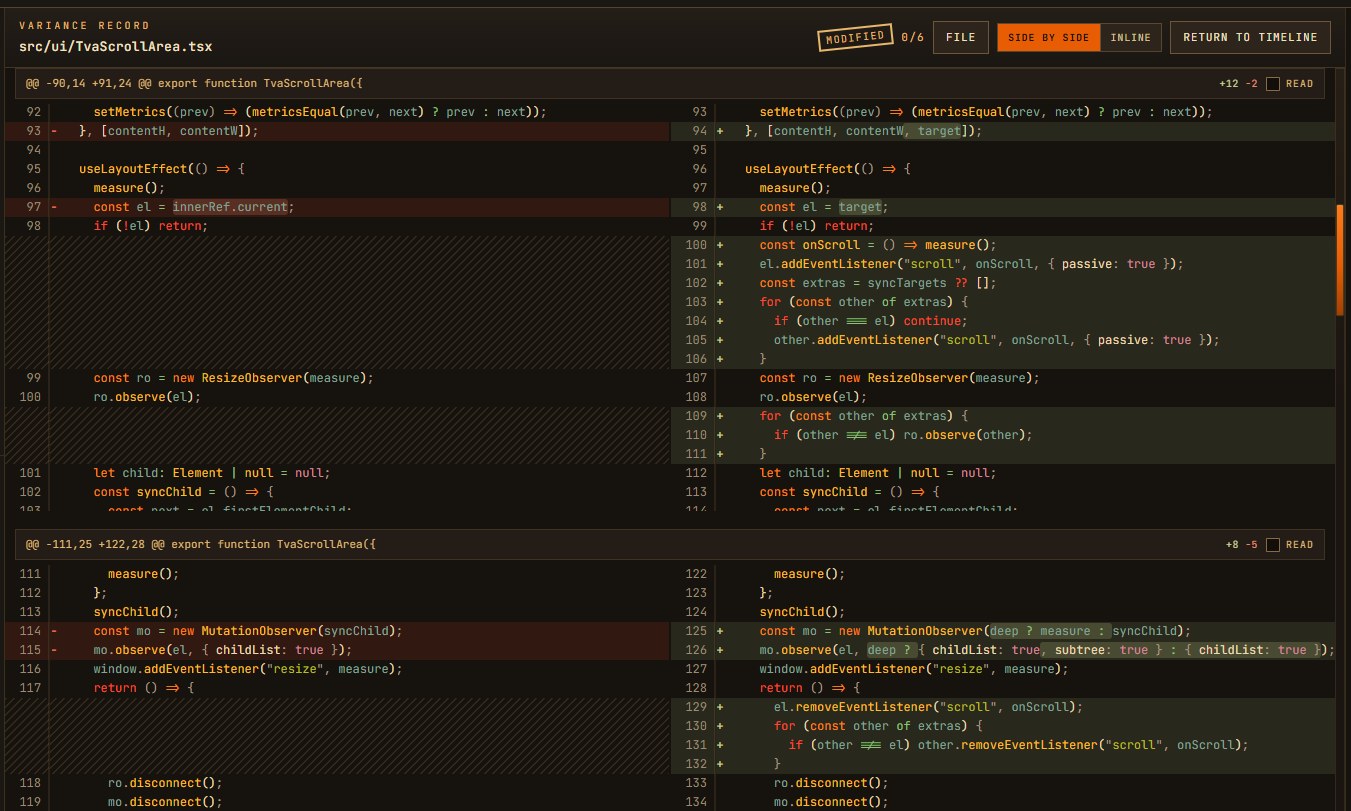
Task: Click the src/ui/TvaScrollArea.tsx file path
Action: (x=116, y=46)
